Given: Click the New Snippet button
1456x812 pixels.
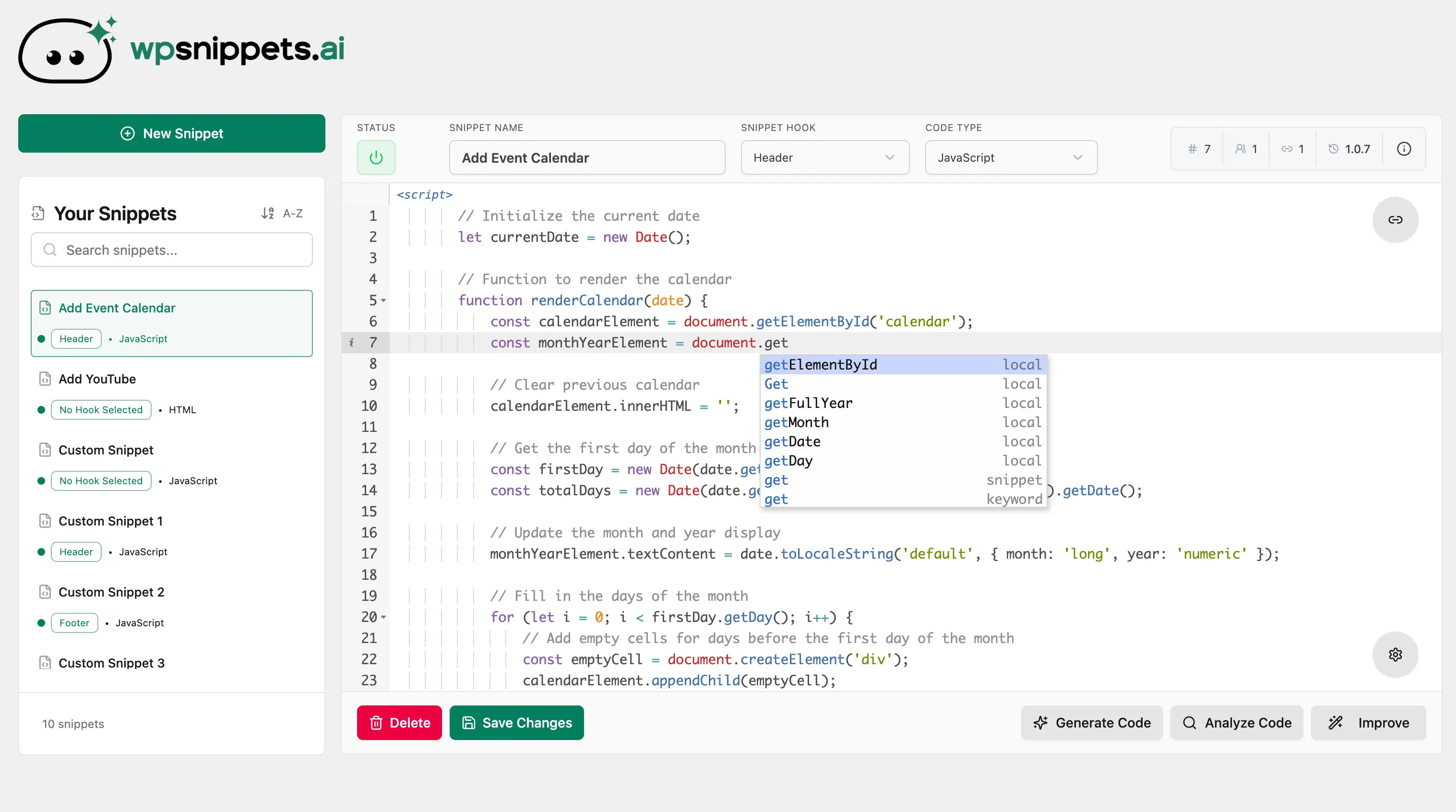Looking at the screenshot, I should (x=171, y=133).
